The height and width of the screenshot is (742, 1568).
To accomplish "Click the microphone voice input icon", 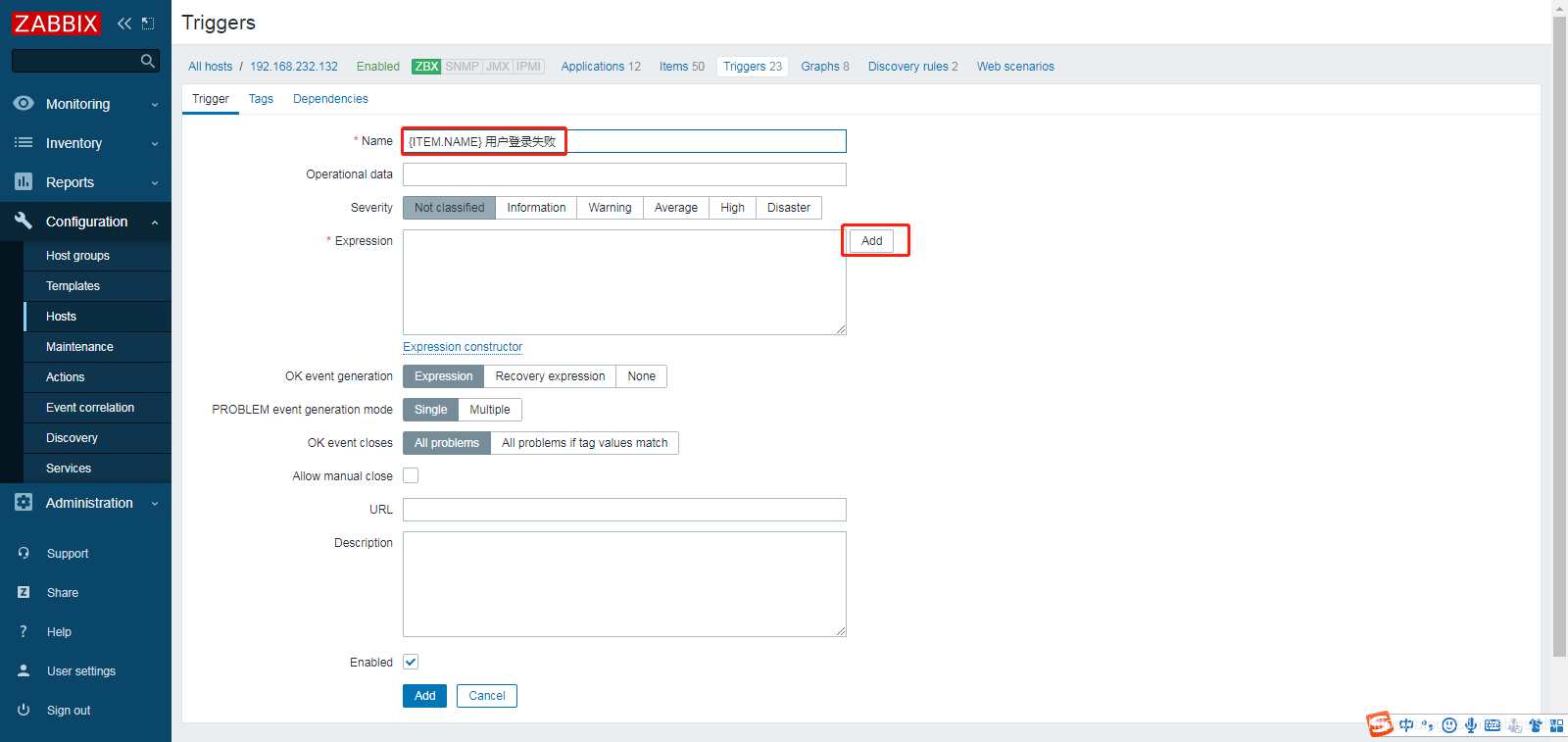I will click(1471, 725).
